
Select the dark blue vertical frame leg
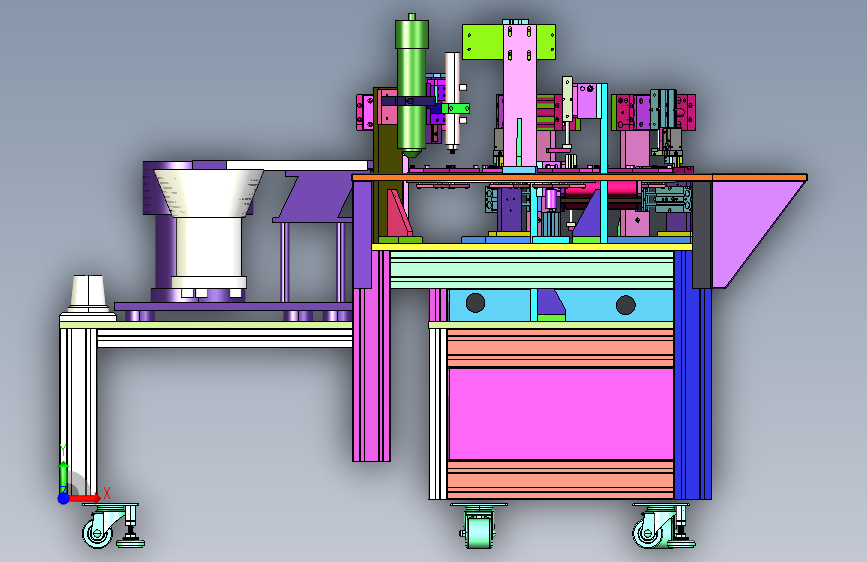coord(692,375)
